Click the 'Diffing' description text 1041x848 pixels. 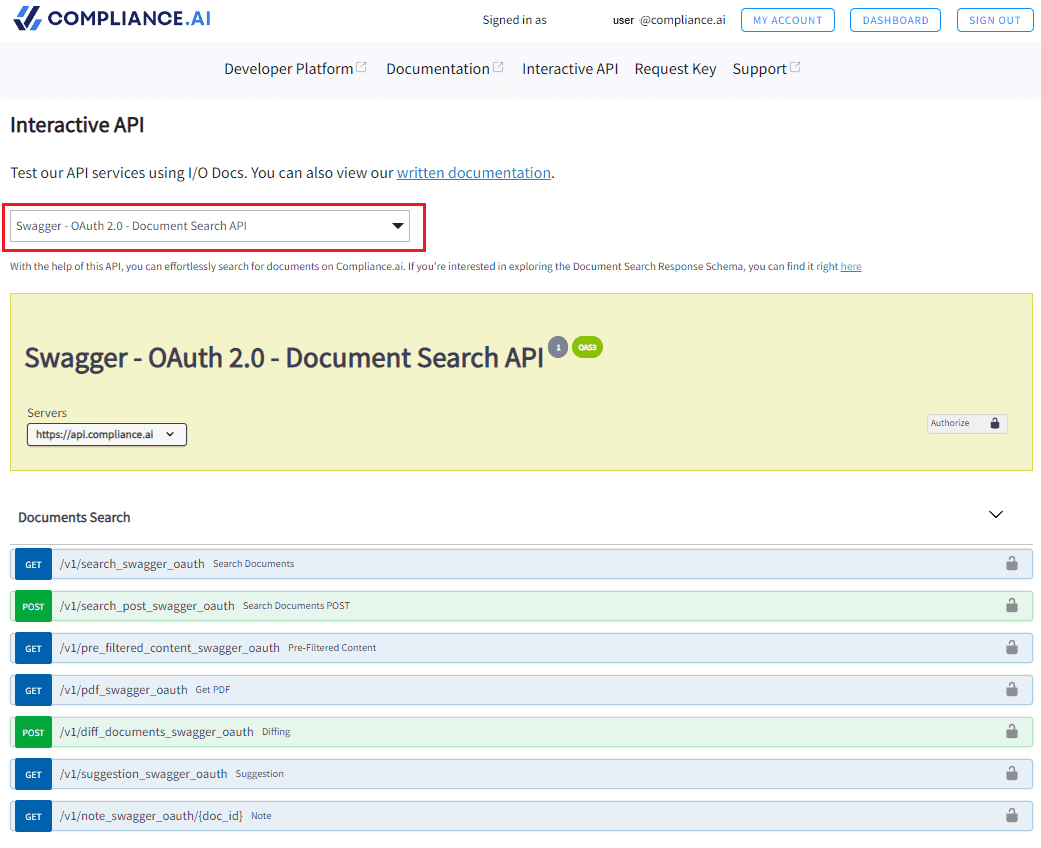276,732
